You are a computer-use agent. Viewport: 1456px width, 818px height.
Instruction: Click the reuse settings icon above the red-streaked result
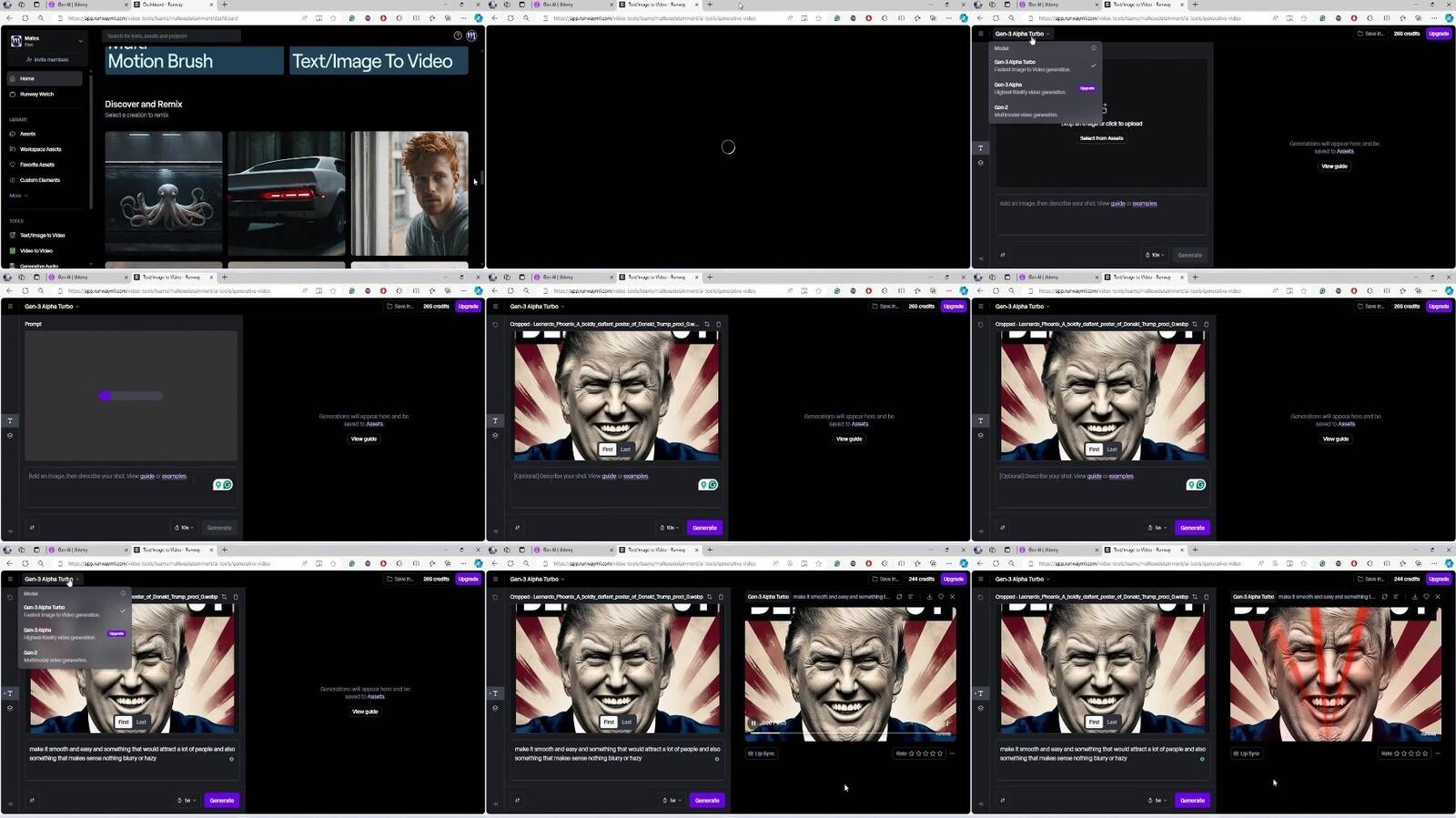coord(1384,597)
